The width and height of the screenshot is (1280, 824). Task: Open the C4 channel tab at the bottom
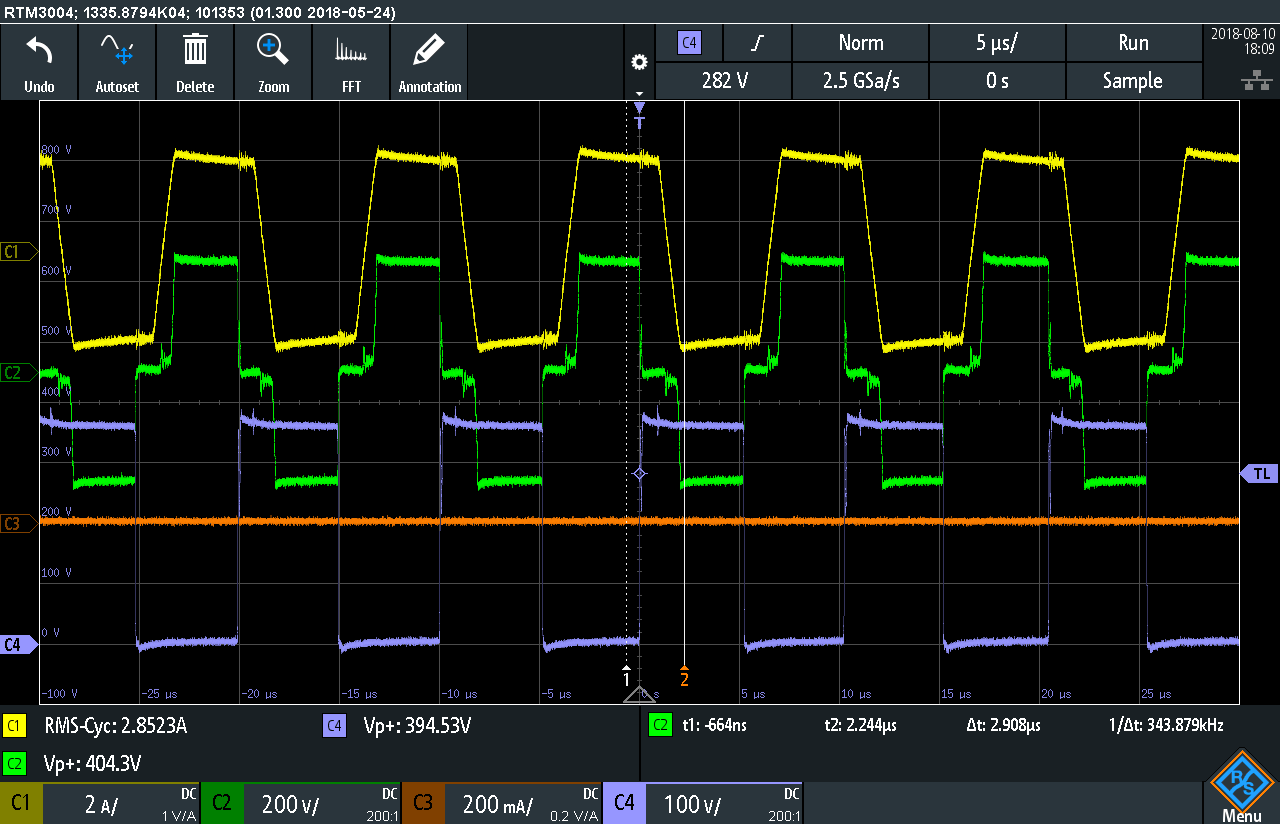[x=624, y=803]
